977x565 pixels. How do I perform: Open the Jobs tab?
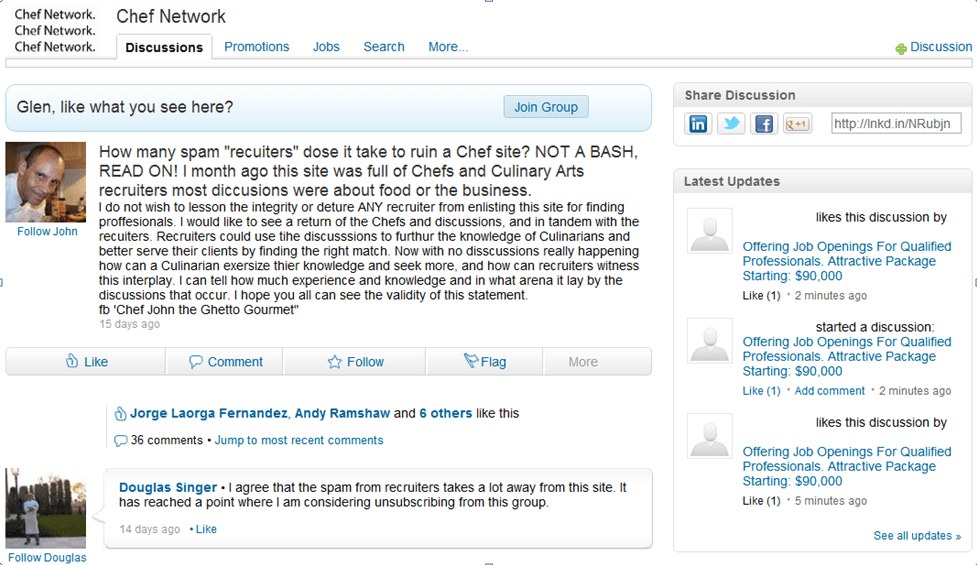(x=326, y=47)
